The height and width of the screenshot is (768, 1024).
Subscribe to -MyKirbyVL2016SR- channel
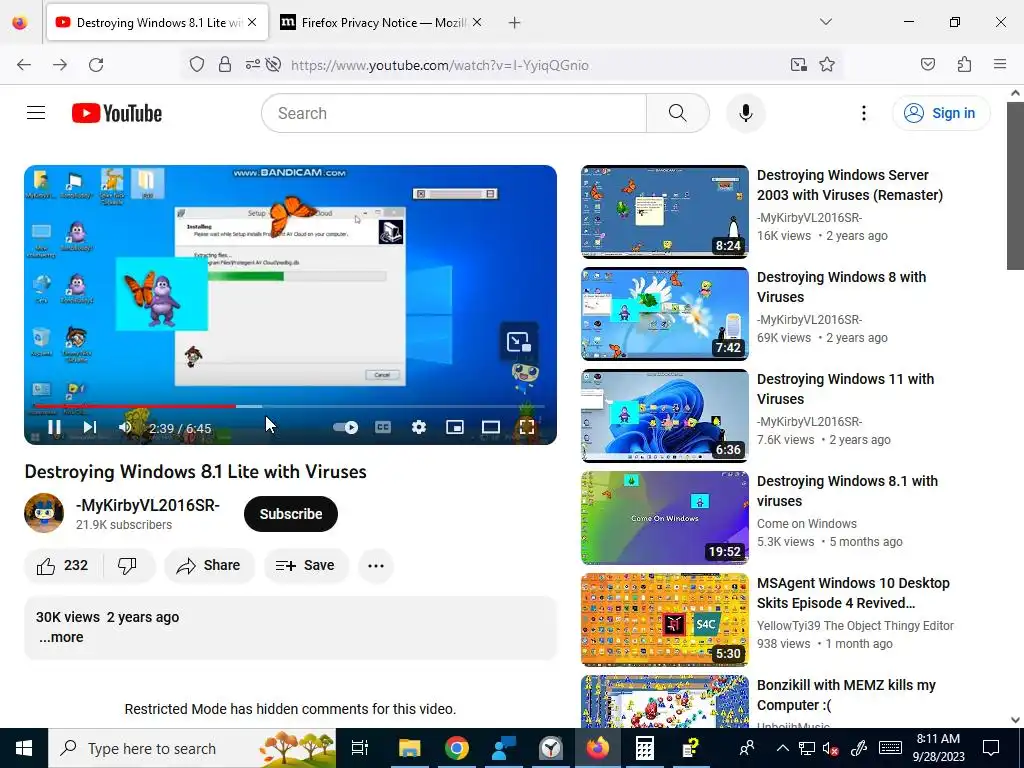coord(291,514)
